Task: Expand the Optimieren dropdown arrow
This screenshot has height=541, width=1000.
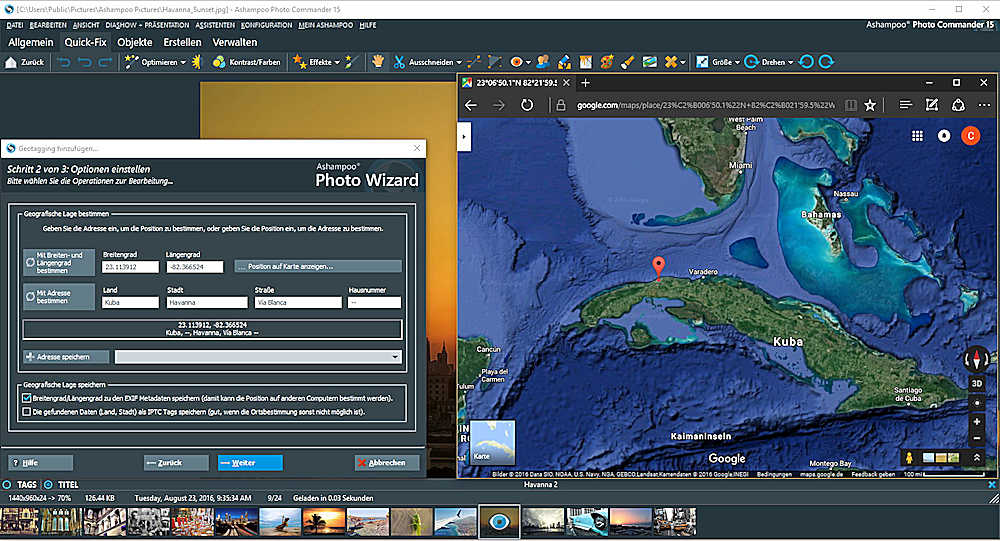Action: [183, 62]
